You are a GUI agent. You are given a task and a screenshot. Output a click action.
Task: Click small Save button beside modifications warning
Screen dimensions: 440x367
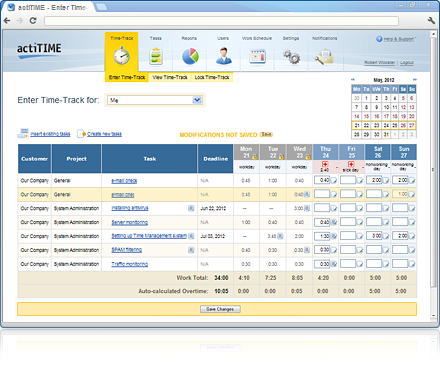[266, 134]
